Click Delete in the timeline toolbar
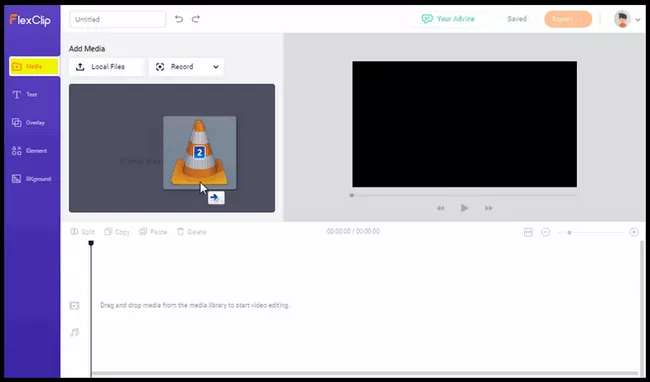 [x=192, y=232]
